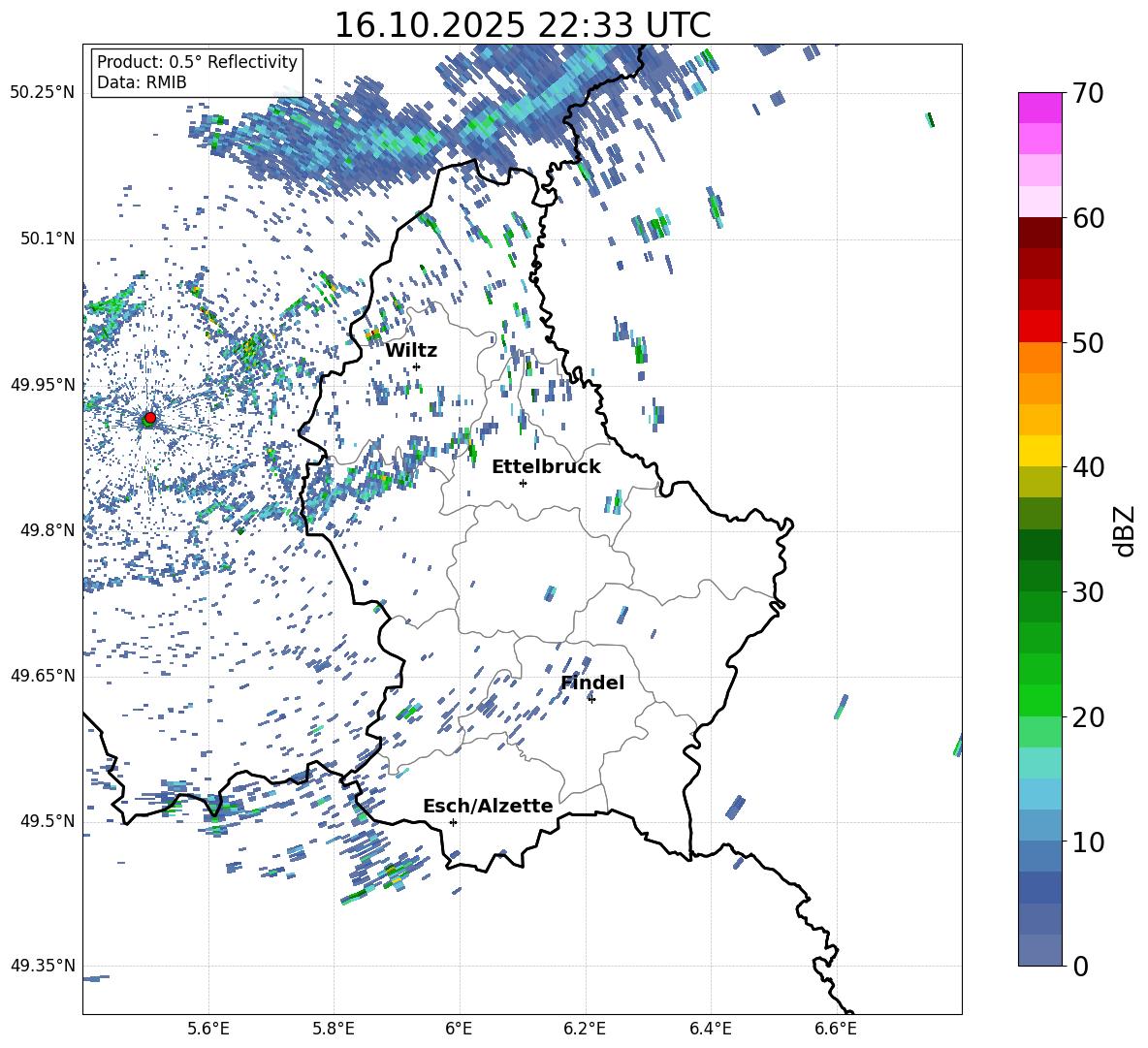The image size is (1148, 1048).
Task: Click the 40 colorbar tick label
Action: pos(1088,467)
